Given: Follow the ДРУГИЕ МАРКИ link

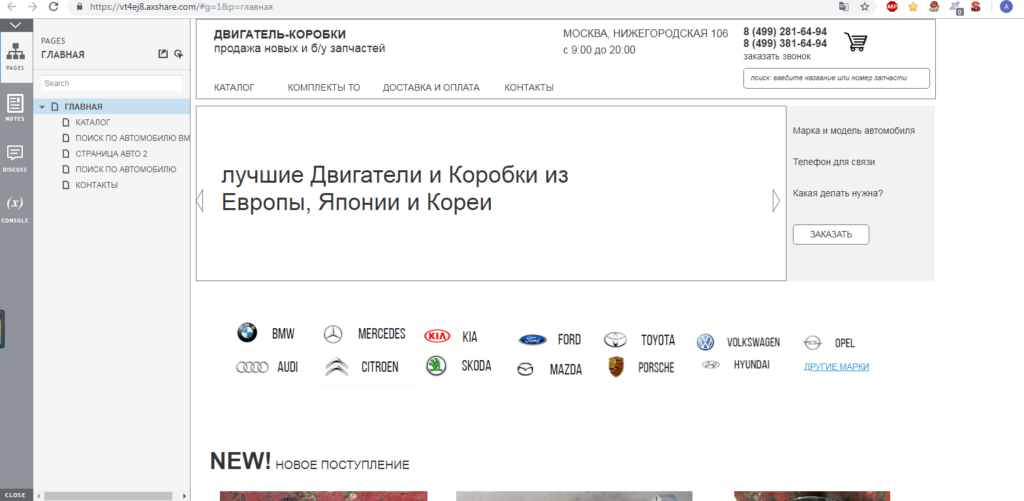Looking at the screenshot, I should pos(836,367).
